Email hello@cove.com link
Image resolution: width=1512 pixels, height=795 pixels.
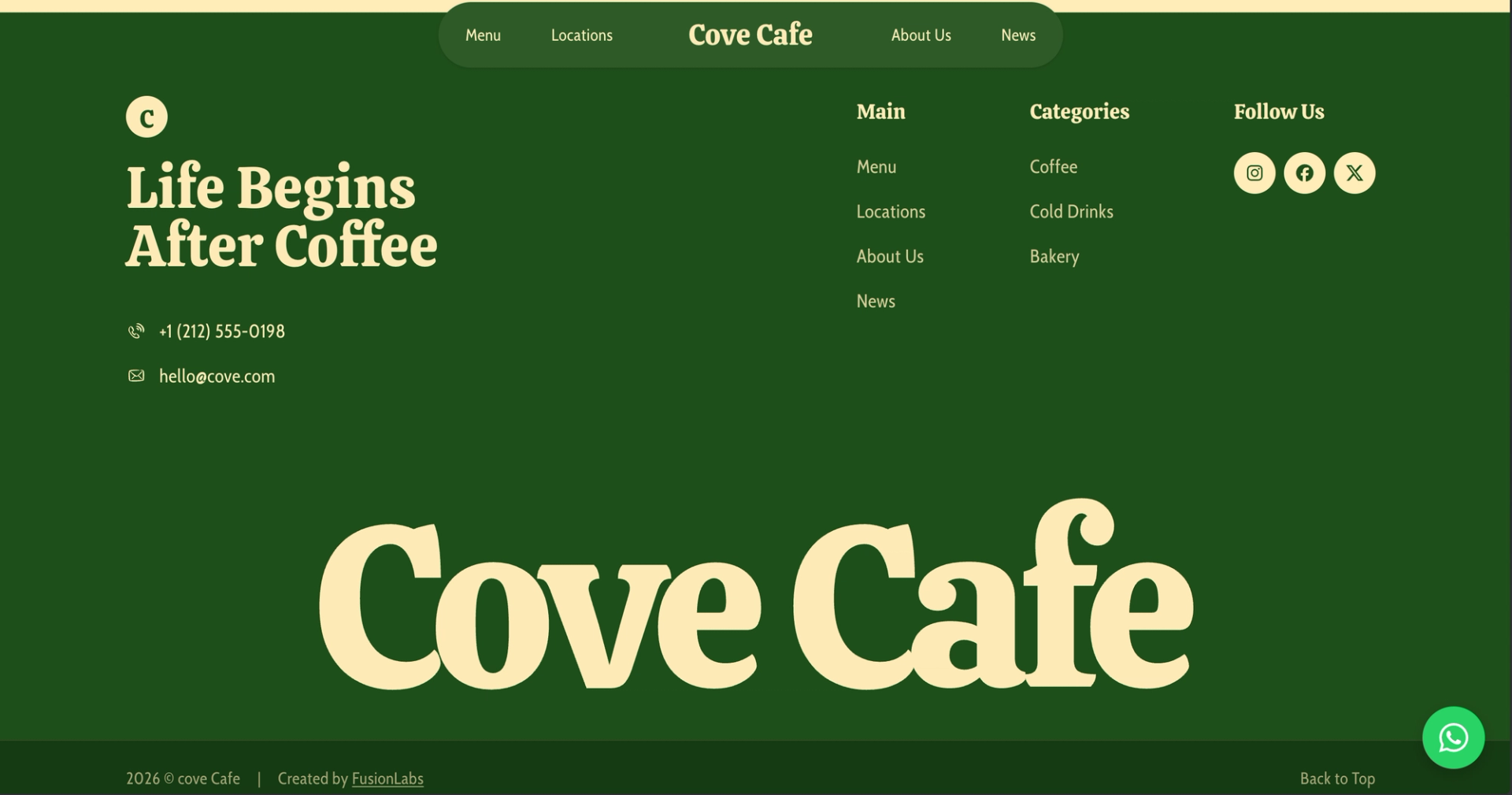click(x=217, y=376)
